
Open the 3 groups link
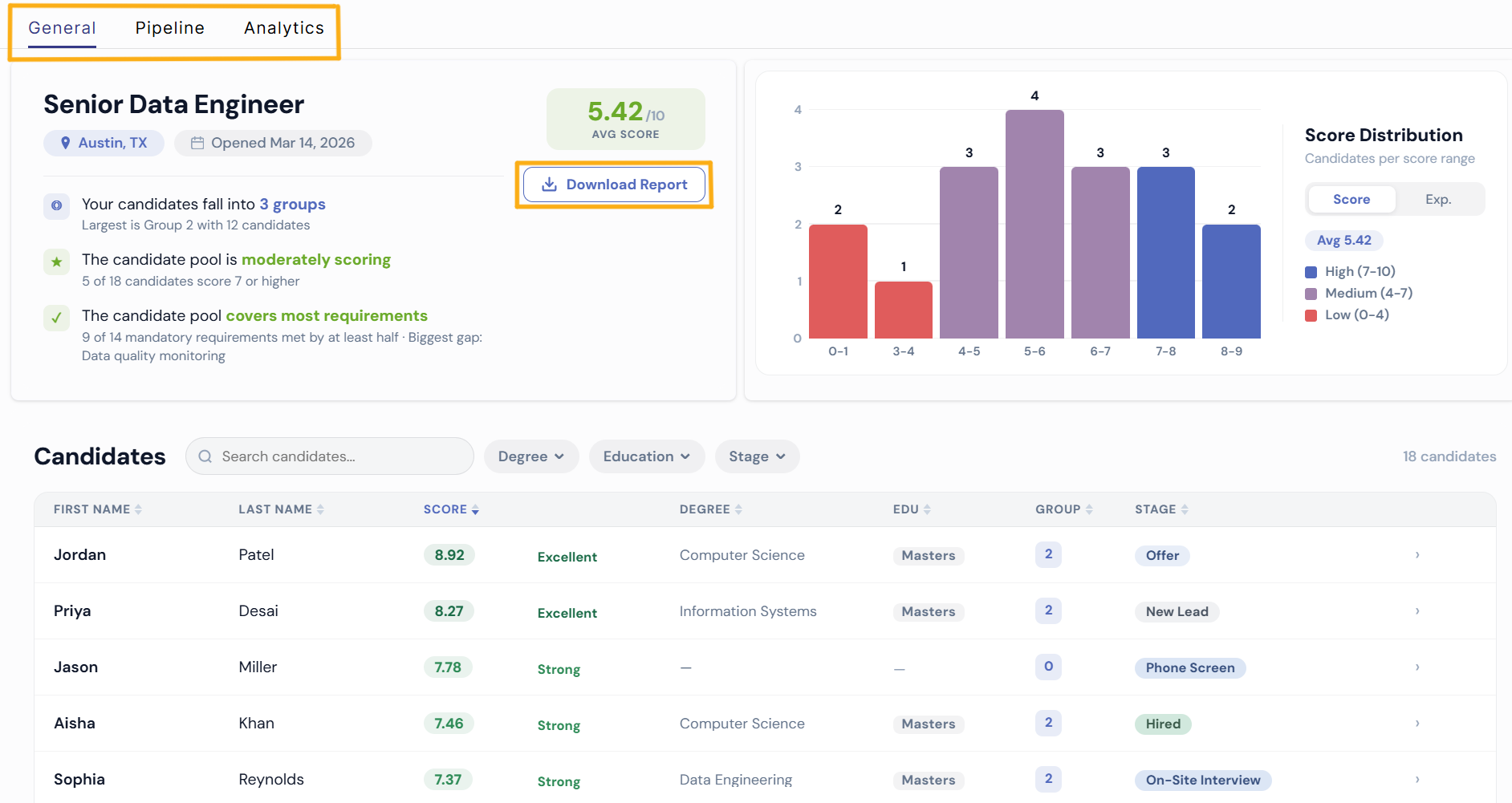[x=292, y=205]
